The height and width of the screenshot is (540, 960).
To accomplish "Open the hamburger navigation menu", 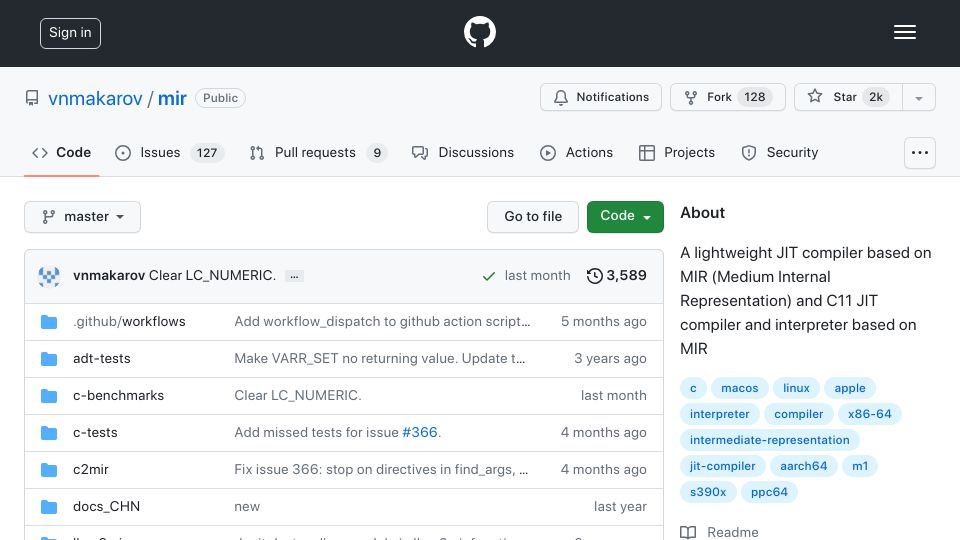I will click(x=904, y=32).
